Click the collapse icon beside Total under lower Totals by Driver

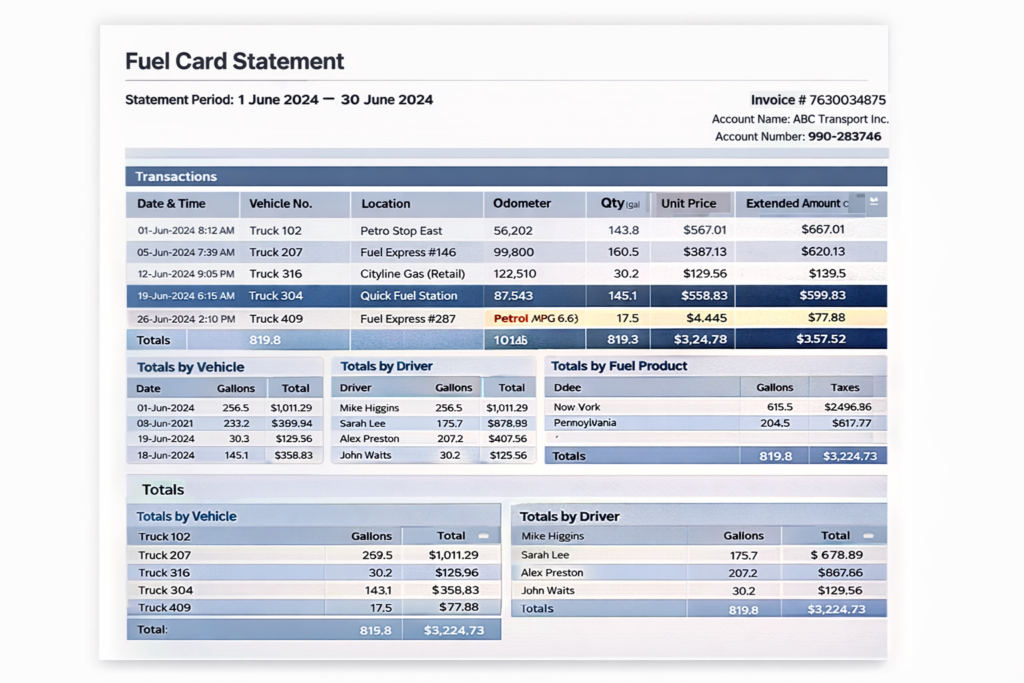click(x=868, y=536)
